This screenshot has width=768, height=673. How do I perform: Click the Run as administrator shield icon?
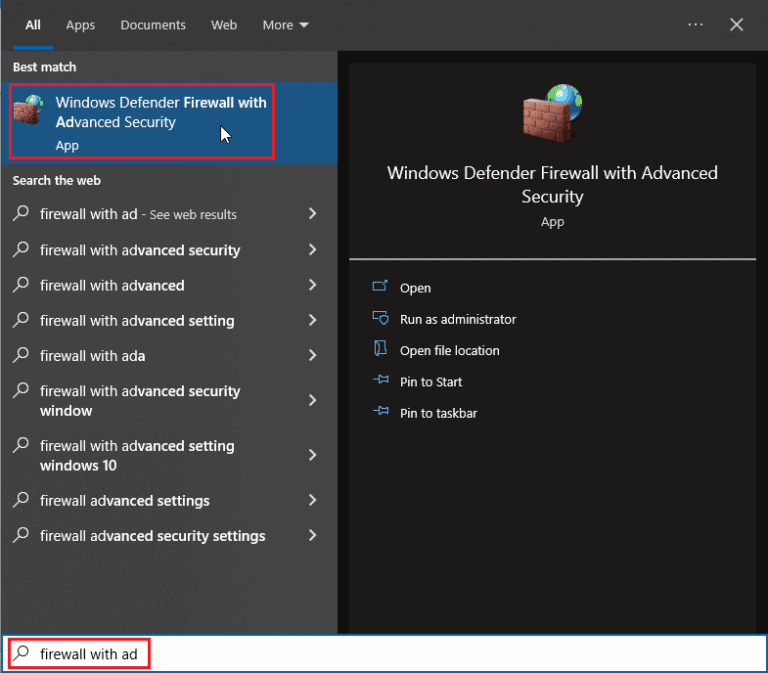coord(381,318)
